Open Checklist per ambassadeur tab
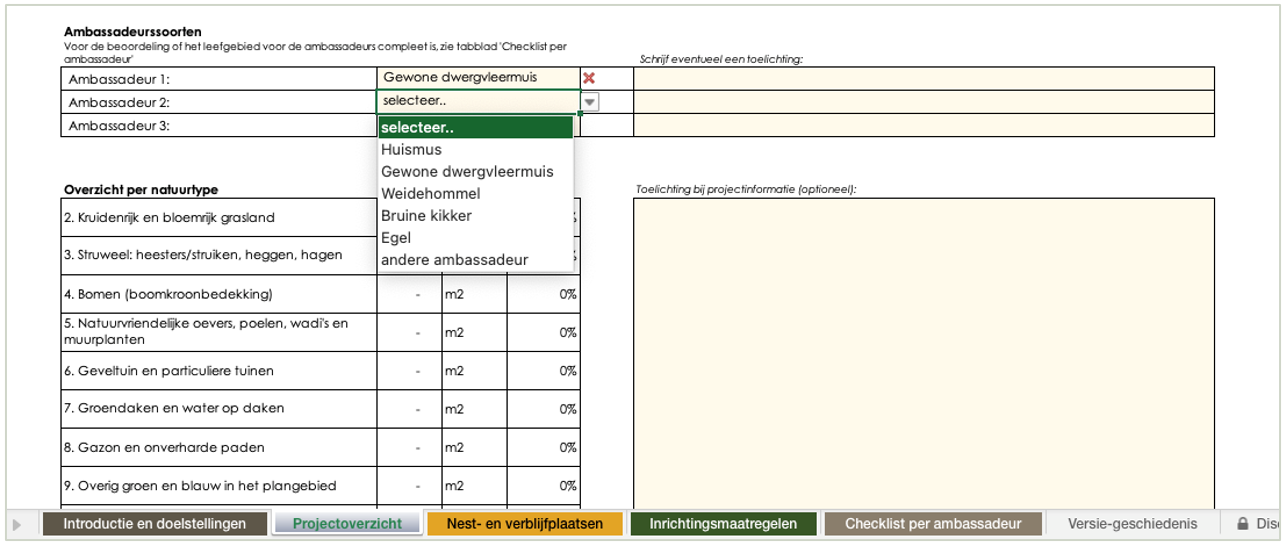The width and height of the screenshot is (1283, 544). tap(932, 524)
